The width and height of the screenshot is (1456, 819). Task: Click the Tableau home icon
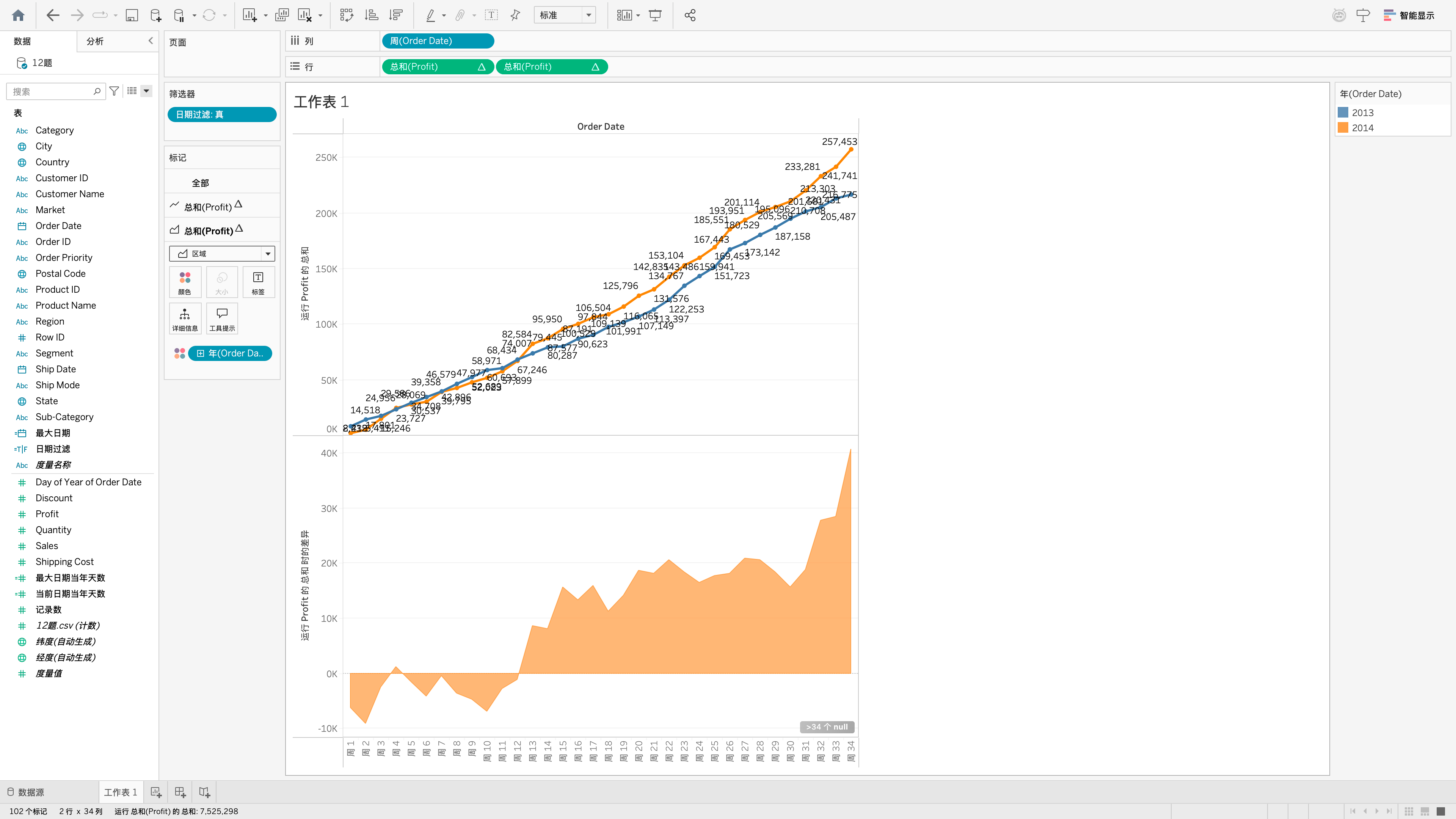18,15
